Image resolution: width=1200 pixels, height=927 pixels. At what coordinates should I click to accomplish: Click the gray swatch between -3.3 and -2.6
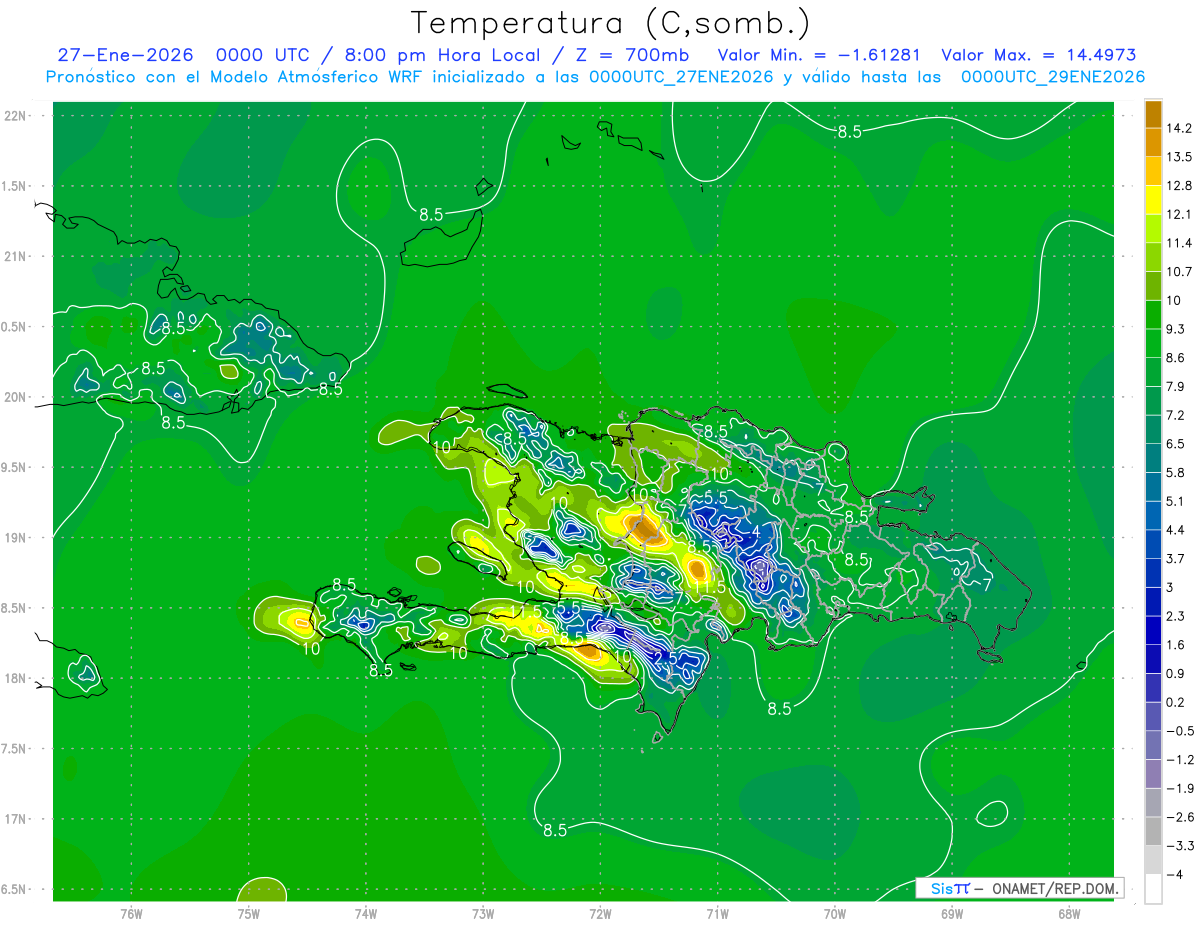click(x=1153, y=831)
